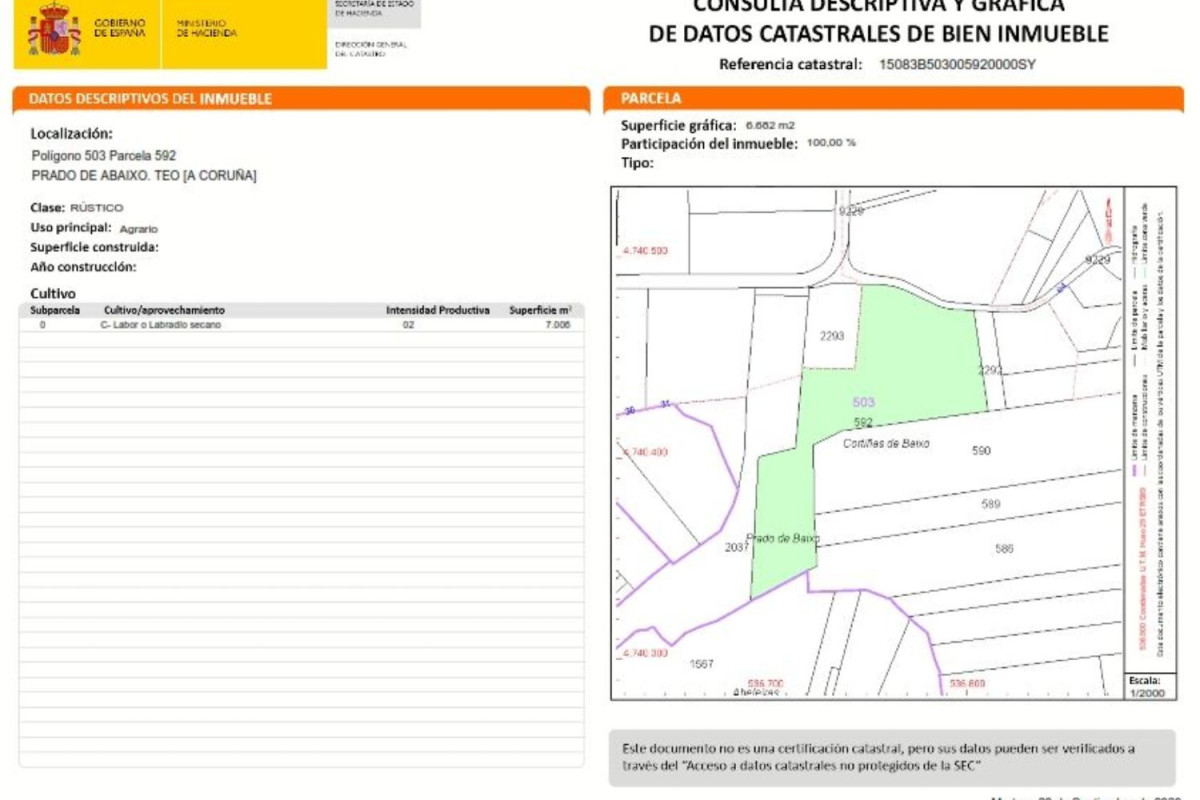Click the red north arrow on the map
The width and height of the screenshot is (1200, 800).
pos(1107,215)
